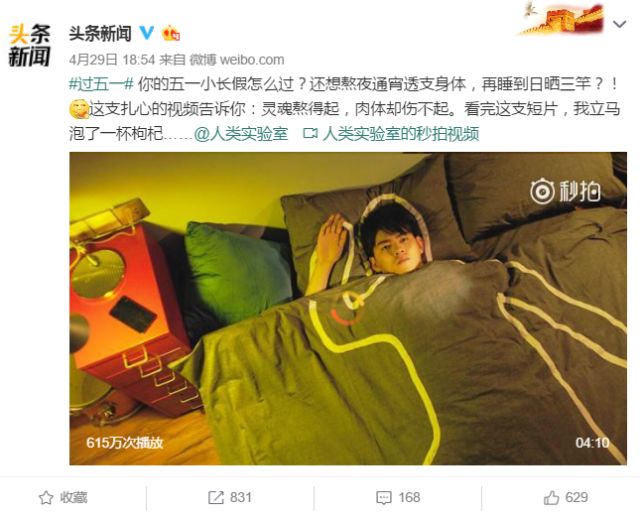This screenshot has width=640, height=518.
Task: Click the blue verified V badge
Action: pyautogui.click(x=147, y=33)
